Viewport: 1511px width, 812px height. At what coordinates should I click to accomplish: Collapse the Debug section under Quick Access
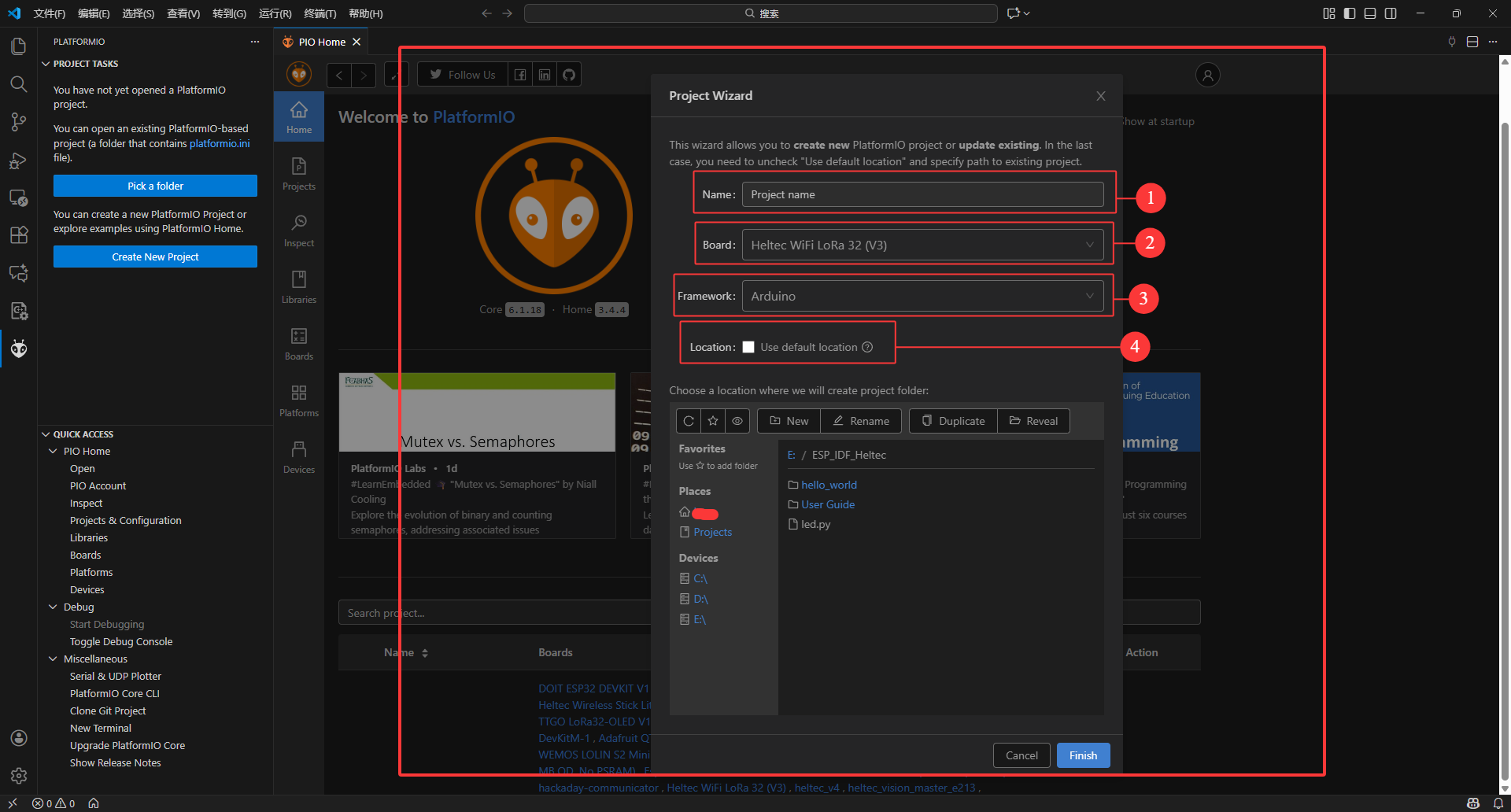coord(53,607)
